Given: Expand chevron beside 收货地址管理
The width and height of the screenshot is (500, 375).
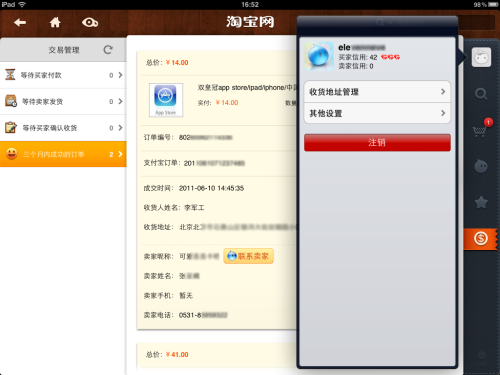Looking at the screenshot, I should 443,91.
